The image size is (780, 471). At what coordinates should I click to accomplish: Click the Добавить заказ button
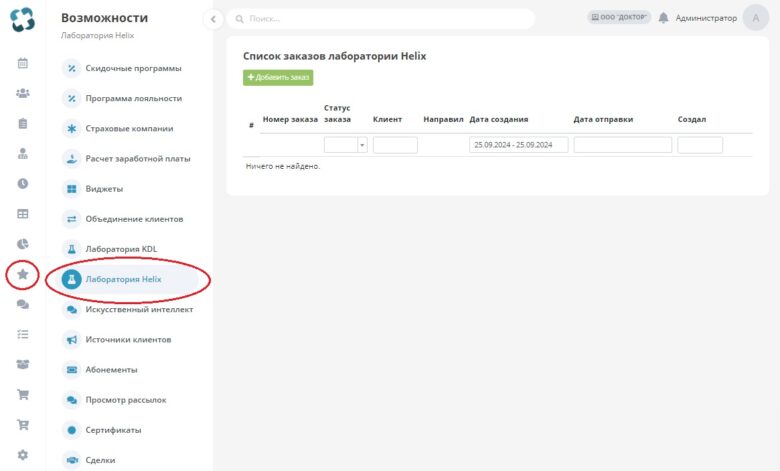click(278, 78)
